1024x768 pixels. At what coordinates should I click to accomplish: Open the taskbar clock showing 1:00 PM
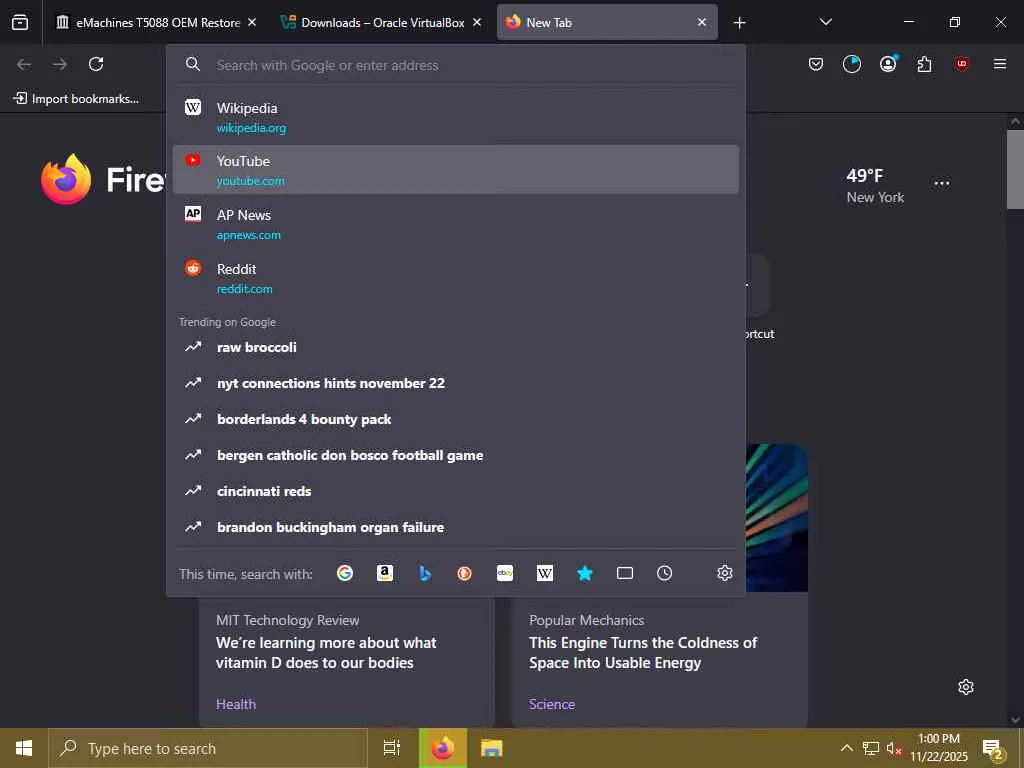pos(938,748)
